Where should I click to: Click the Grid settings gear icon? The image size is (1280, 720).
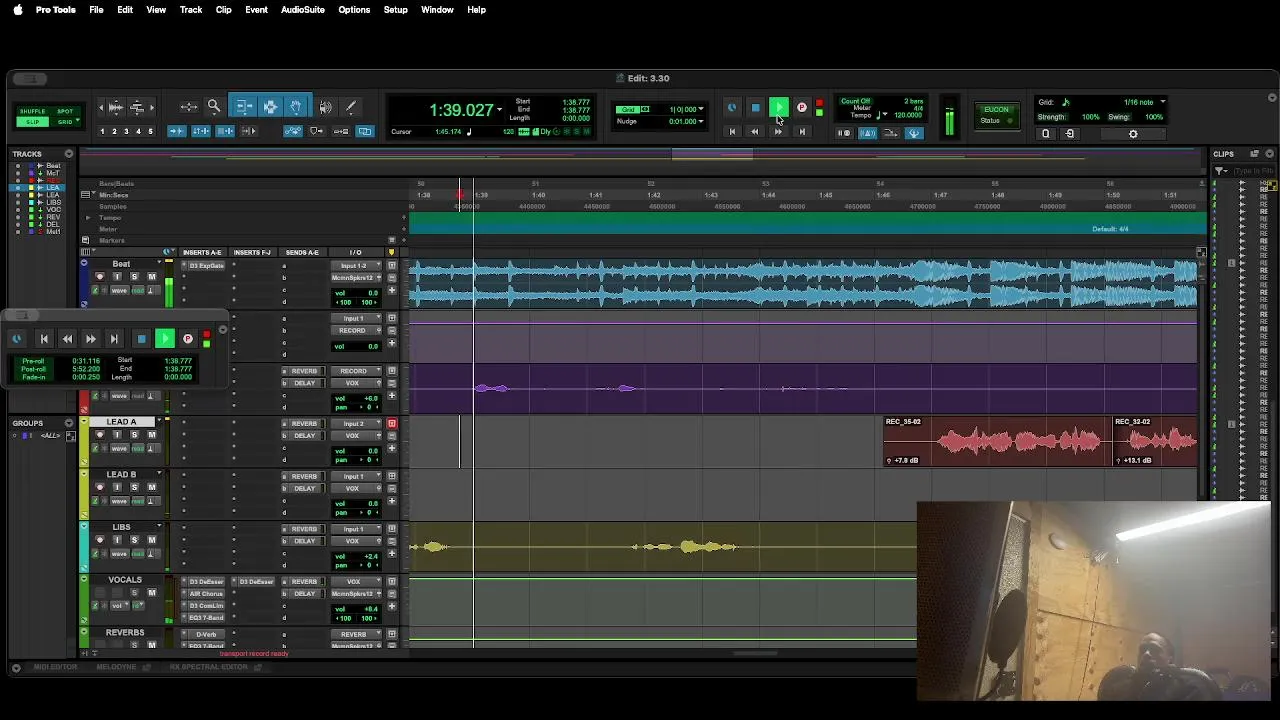click(1133, 134)
